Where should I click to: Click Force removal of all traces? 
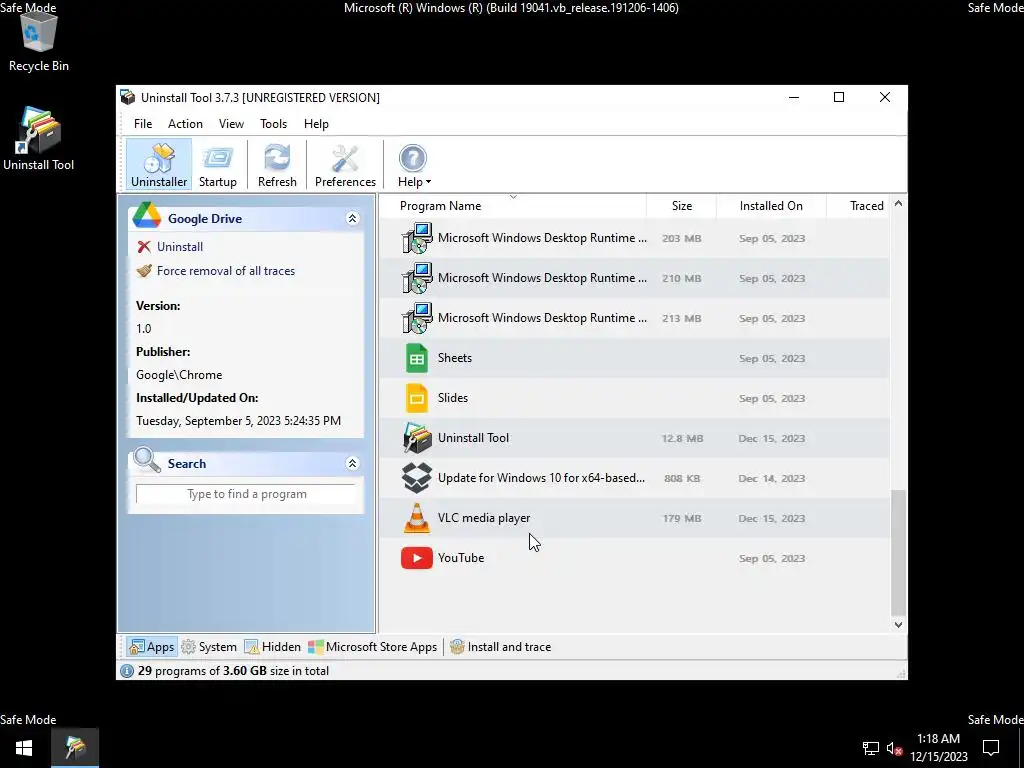tap(226, 271)
